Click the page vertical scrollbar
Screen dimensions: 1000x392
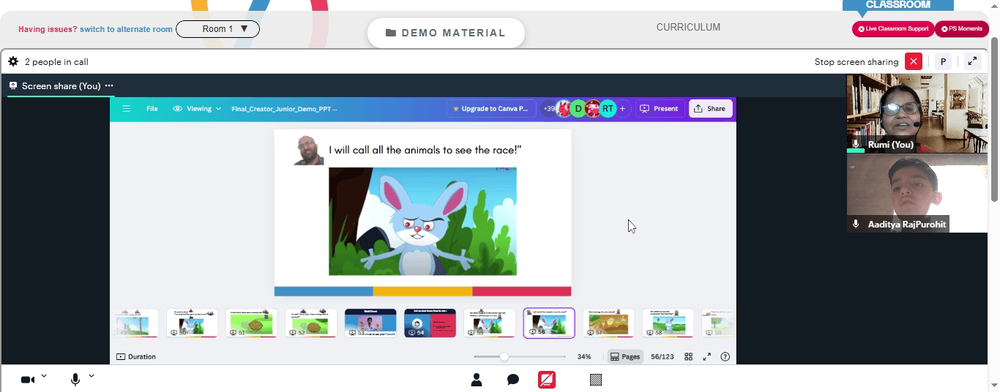pos(994,121)
